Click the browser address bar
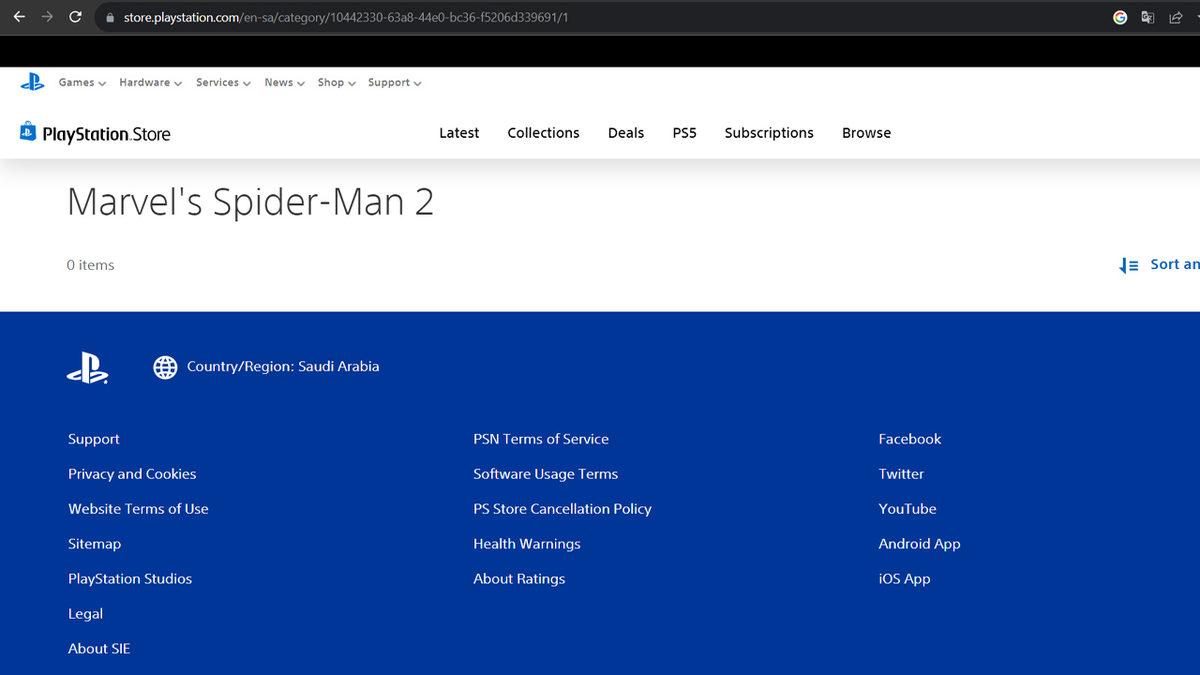 pyautogui.click(x=400, y=17)
